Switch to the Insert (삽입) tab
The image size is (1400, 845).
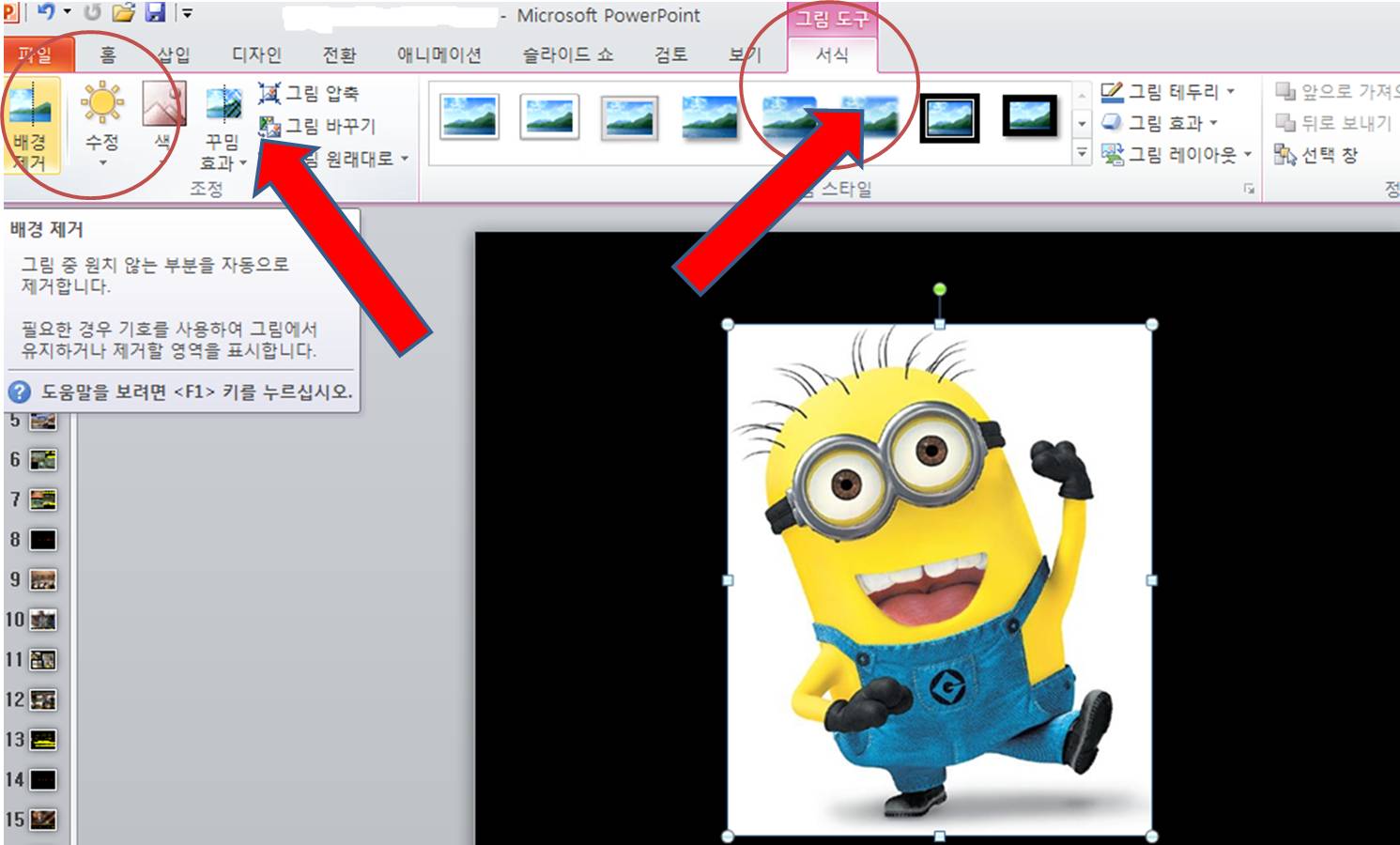pos(174,54)
